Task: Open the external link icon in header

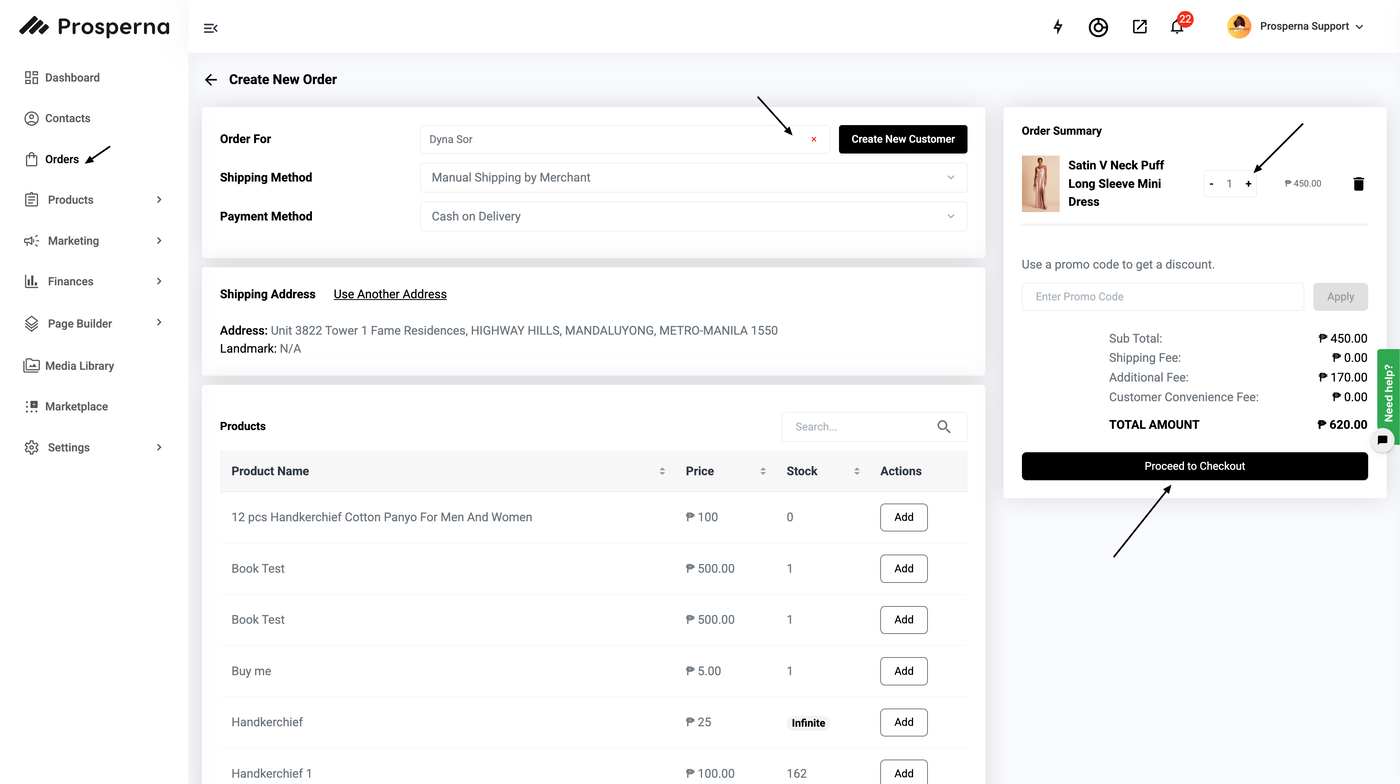Action: (1140, 27)
